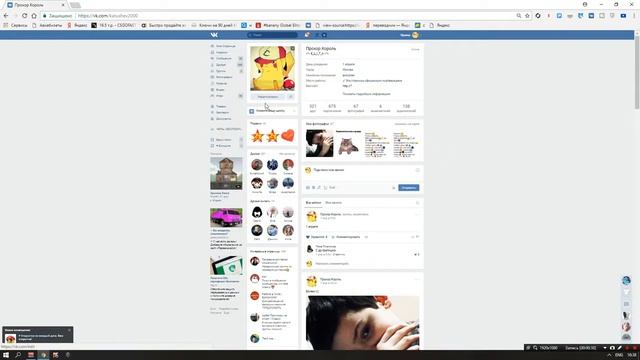Screen dimensions: 640x360
Task: Click the red heart gift
Action: coord(288,135)
